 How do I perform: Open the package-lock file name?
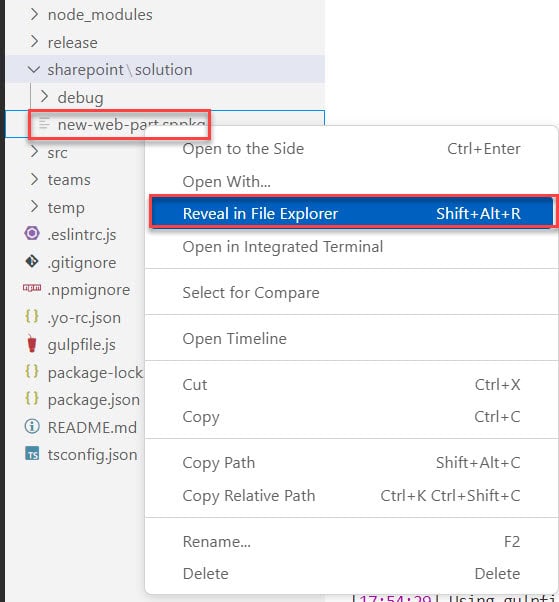click(95, 373)
